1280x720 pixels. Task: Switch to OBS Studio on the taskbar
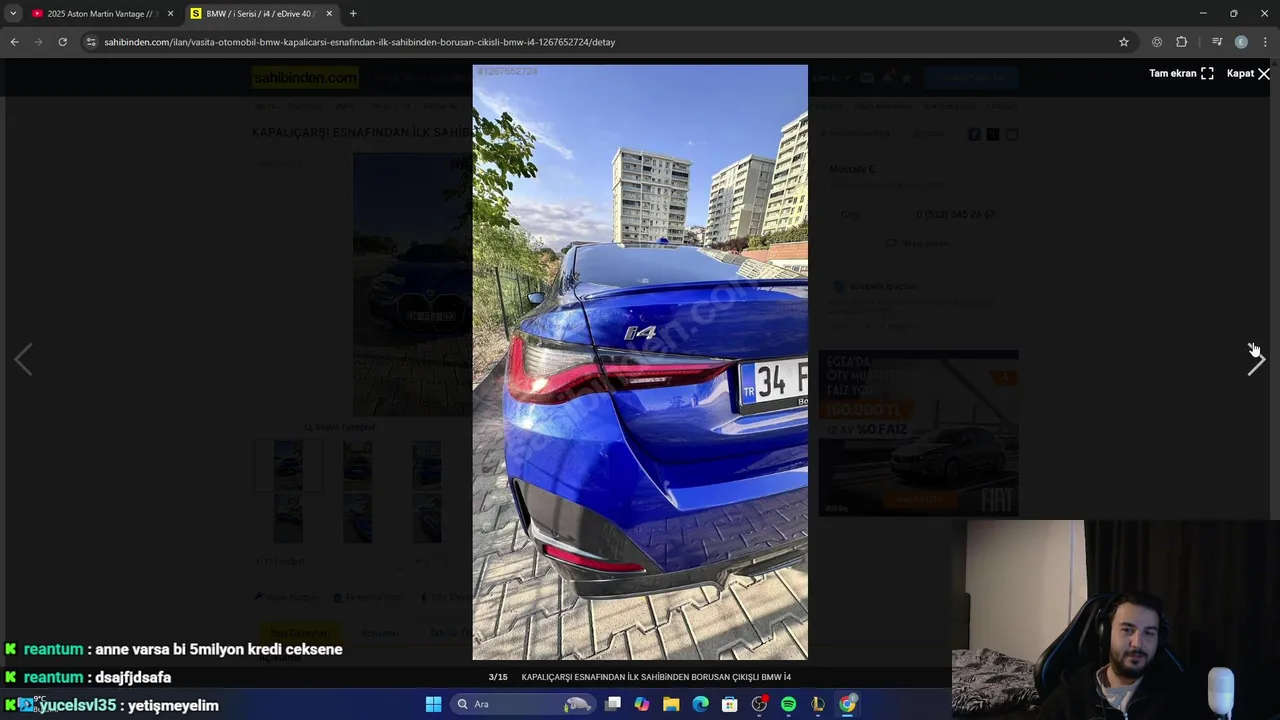[759, 704]
